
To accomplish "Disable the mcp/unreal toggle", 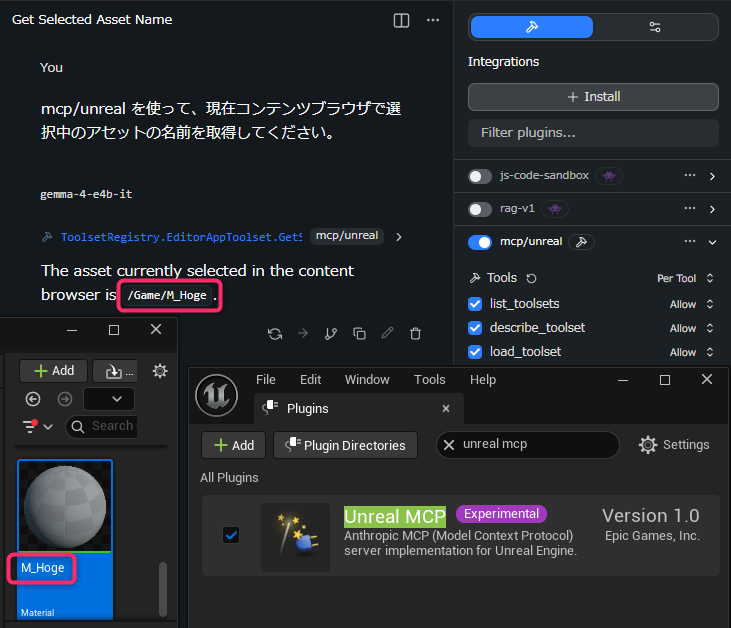I will pyautogui.click(x=480, y=242).
